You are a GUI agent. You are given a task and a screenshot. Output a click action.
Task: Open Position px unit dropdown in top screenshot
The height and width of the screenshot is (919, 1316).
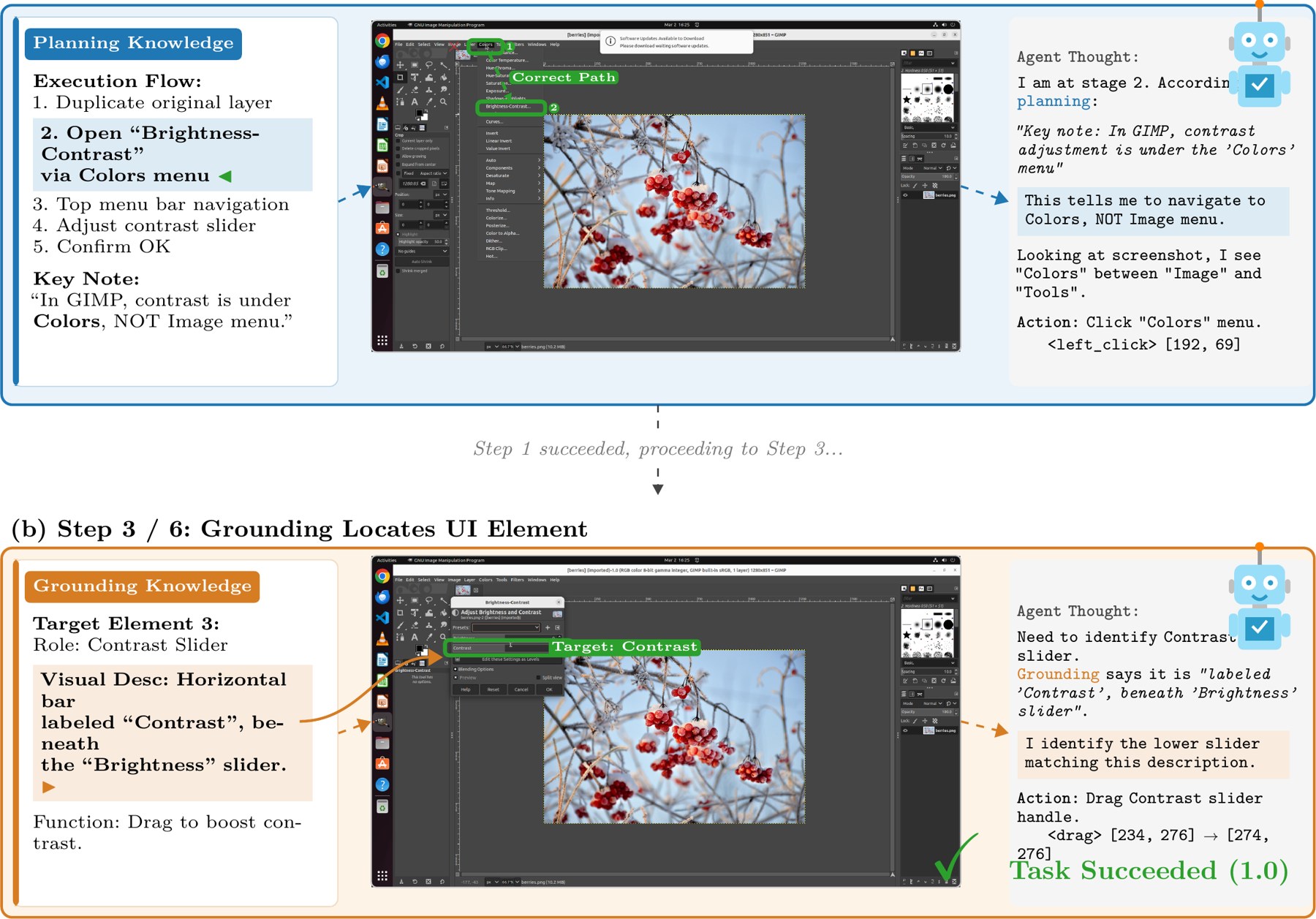(x=441, y=194)
